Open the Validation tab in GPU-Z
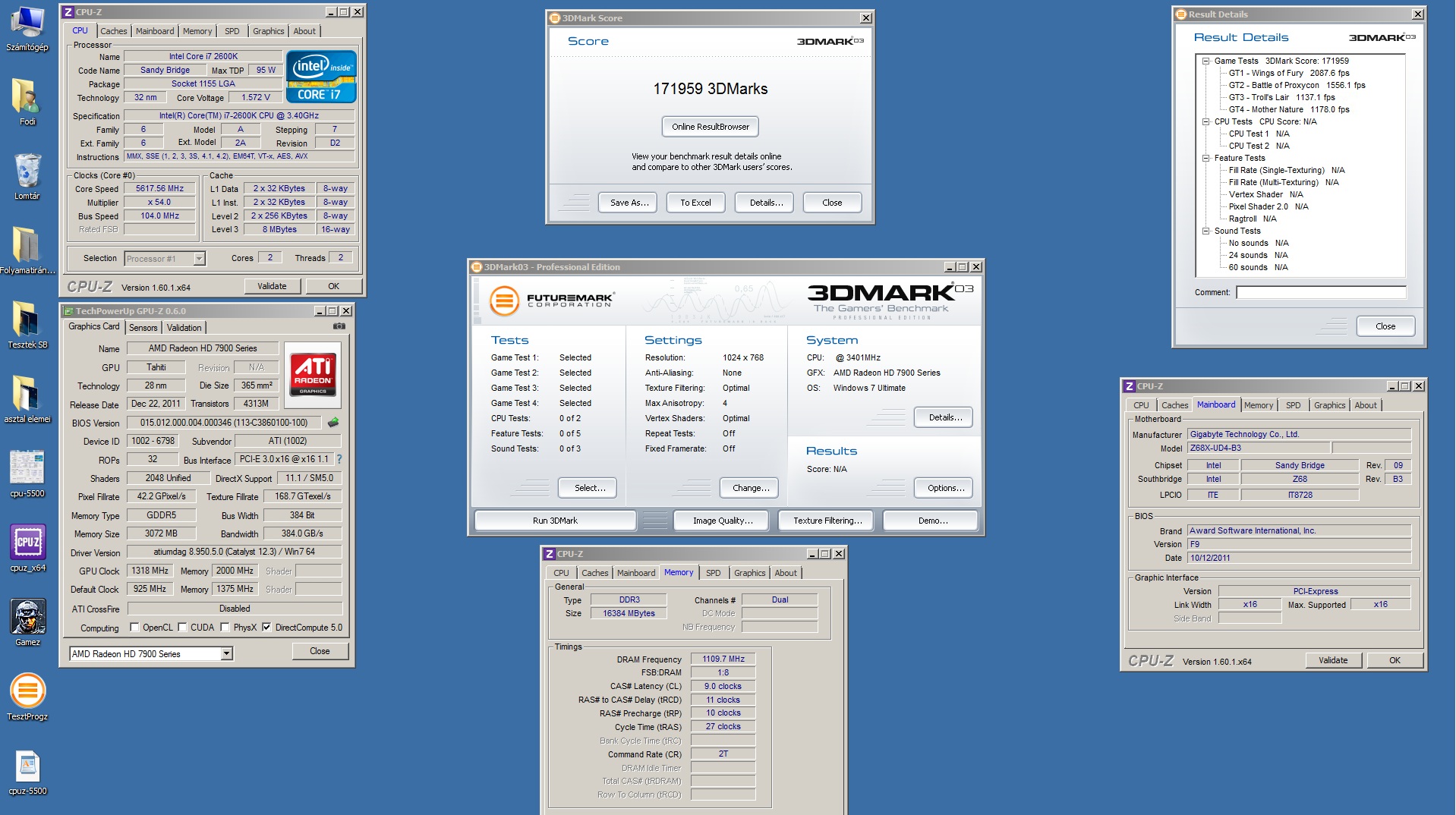The image size is (1456, 815). pos(184,328)
